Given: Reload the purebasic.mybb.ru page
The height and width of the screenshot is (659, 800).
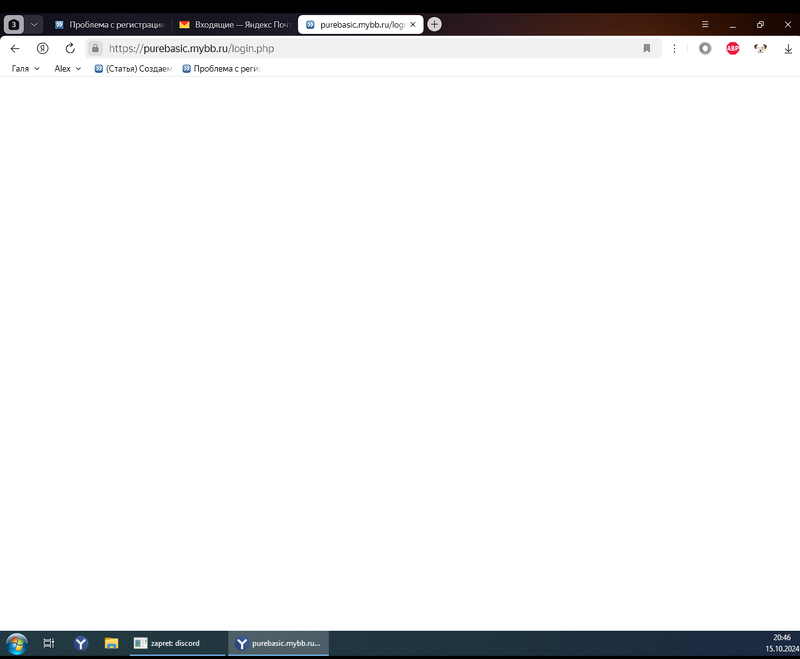Looking at the screenshot, I should pos(70,48).
